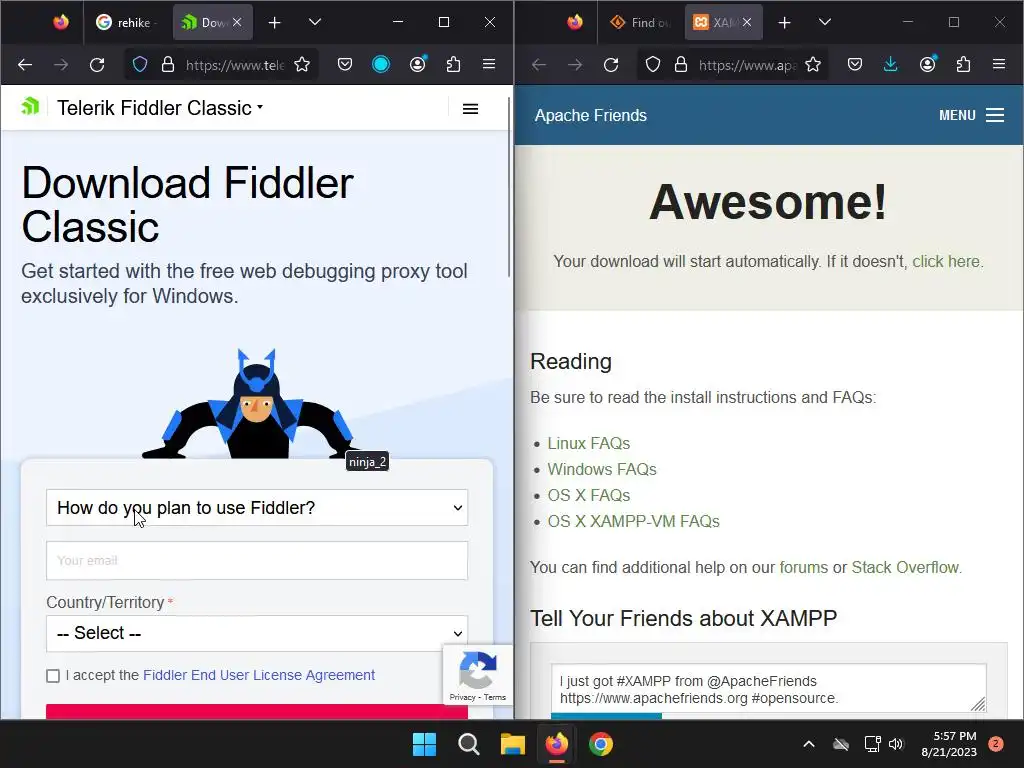Open the OS X FAQs link
The height and width of the screenshot is (768, 1024).
588,496
